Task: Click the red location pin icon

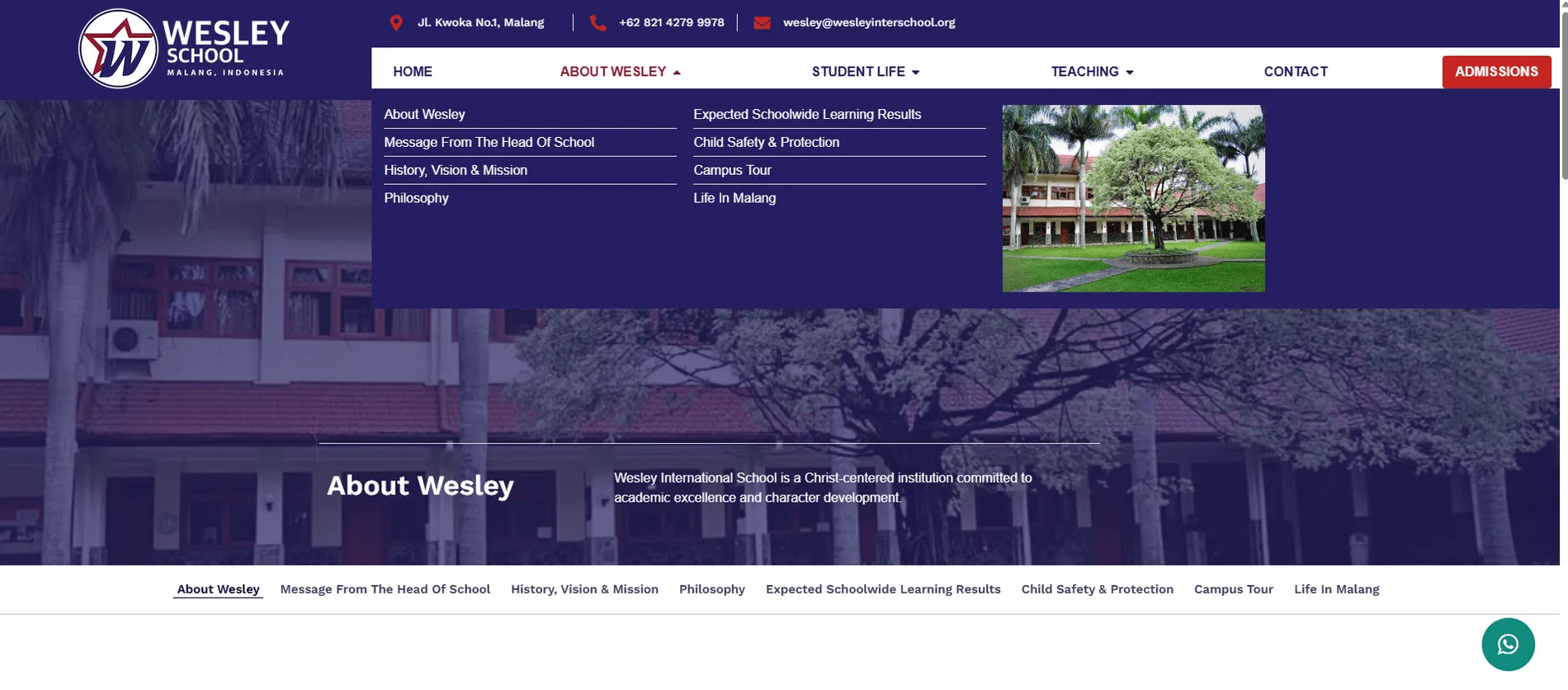Action: (x=396, y=23)
